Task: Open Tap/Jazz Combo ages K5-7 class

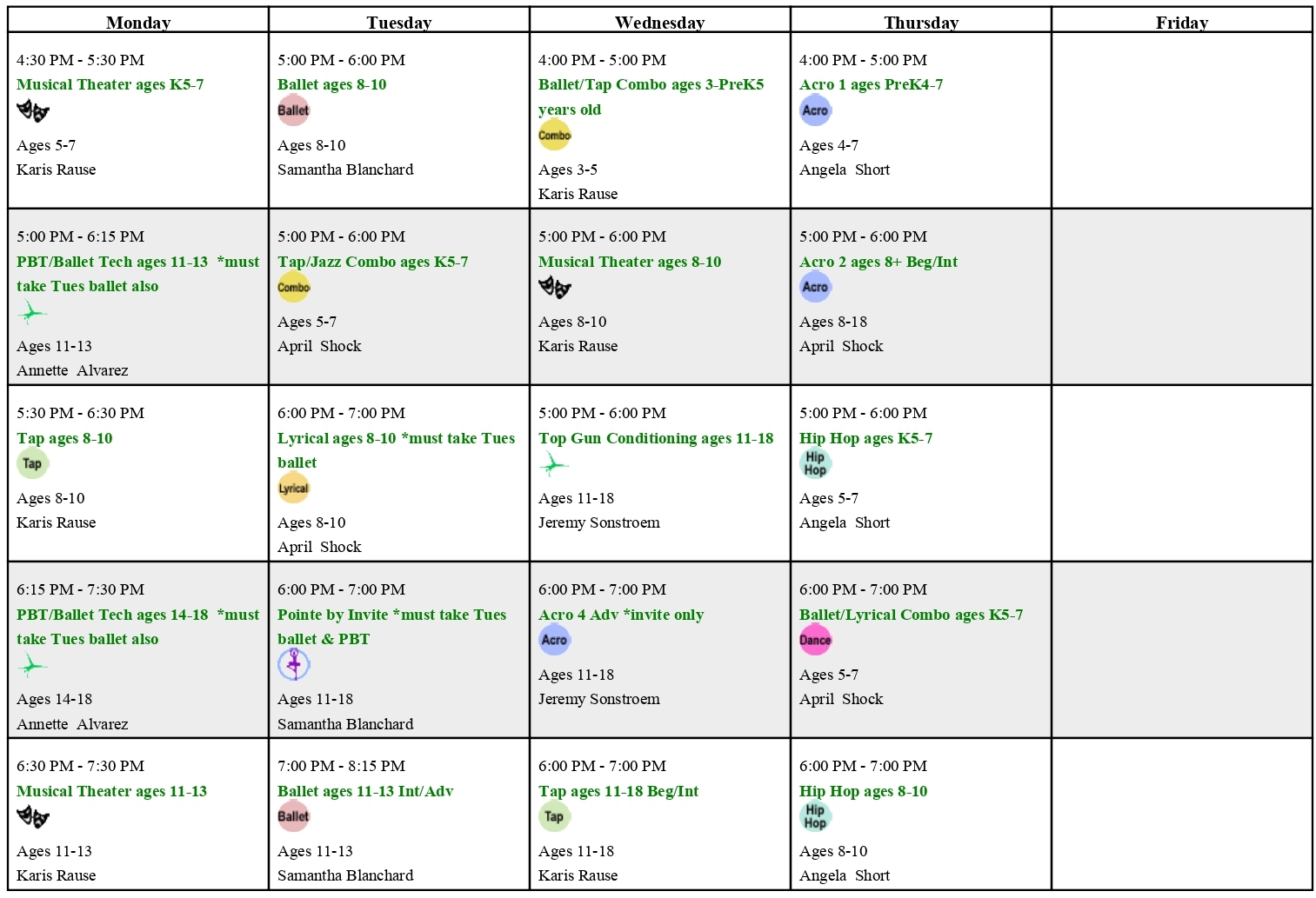Action: [x=372, y=262]
